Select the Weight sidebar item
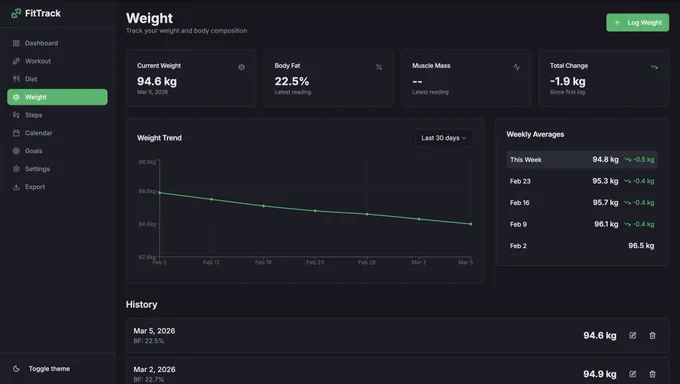 point(57,97)
